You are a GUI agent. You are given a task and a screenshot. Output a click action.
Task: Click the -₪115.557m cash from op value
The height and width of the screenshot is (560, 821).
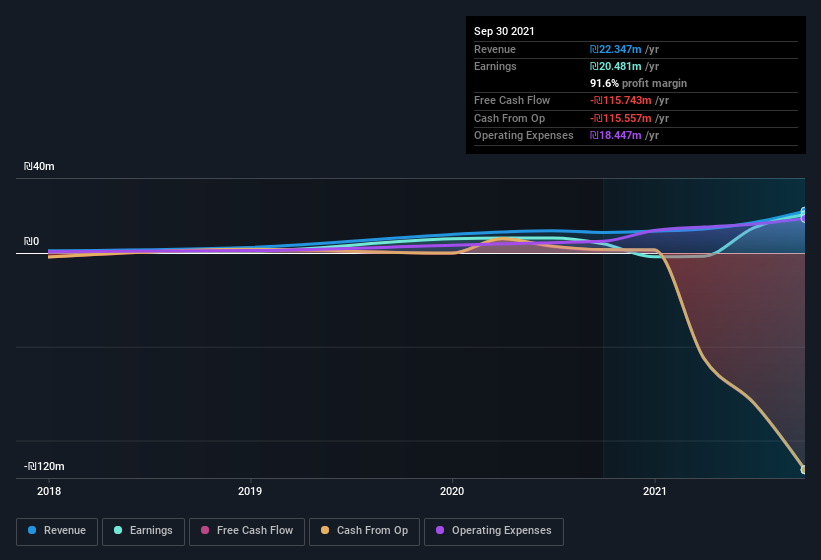tap(620, 118)
